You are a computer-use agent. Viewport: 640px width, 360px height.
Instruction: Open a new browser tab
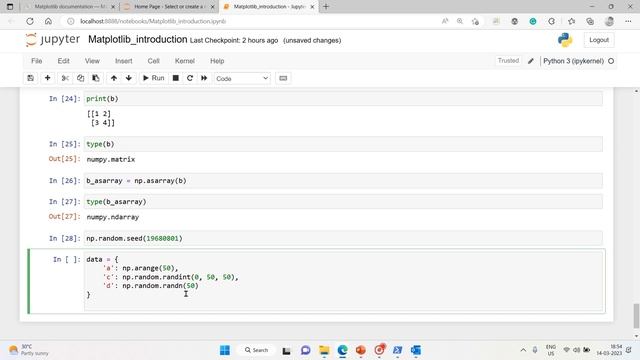pos(326,7)
